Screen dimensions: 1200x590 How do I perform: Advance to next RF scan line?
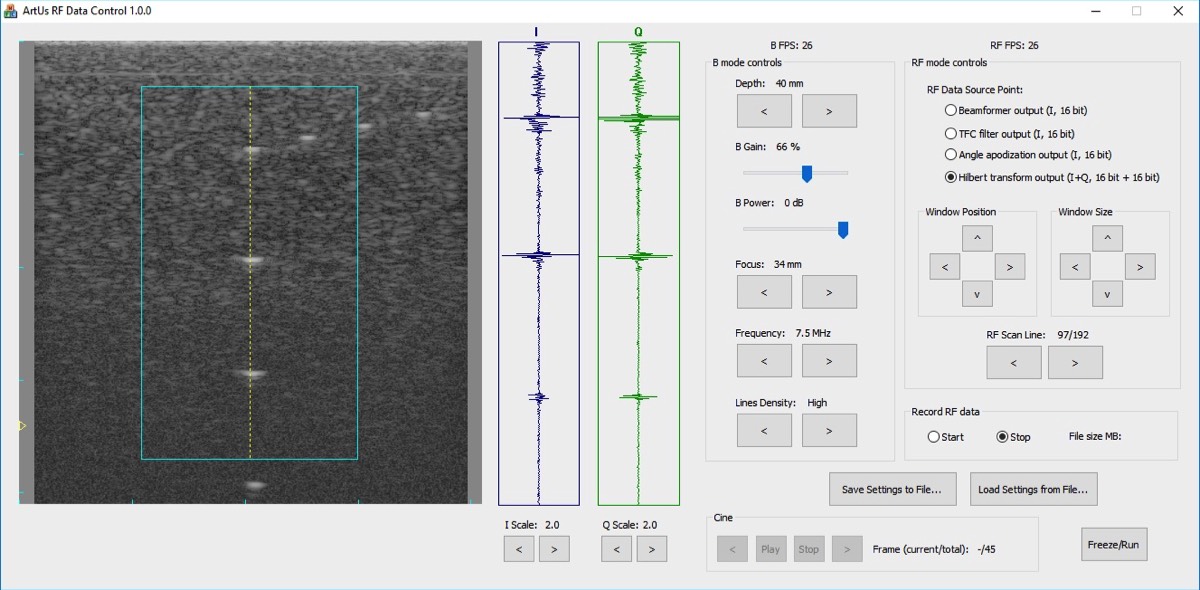point(1075,363)
